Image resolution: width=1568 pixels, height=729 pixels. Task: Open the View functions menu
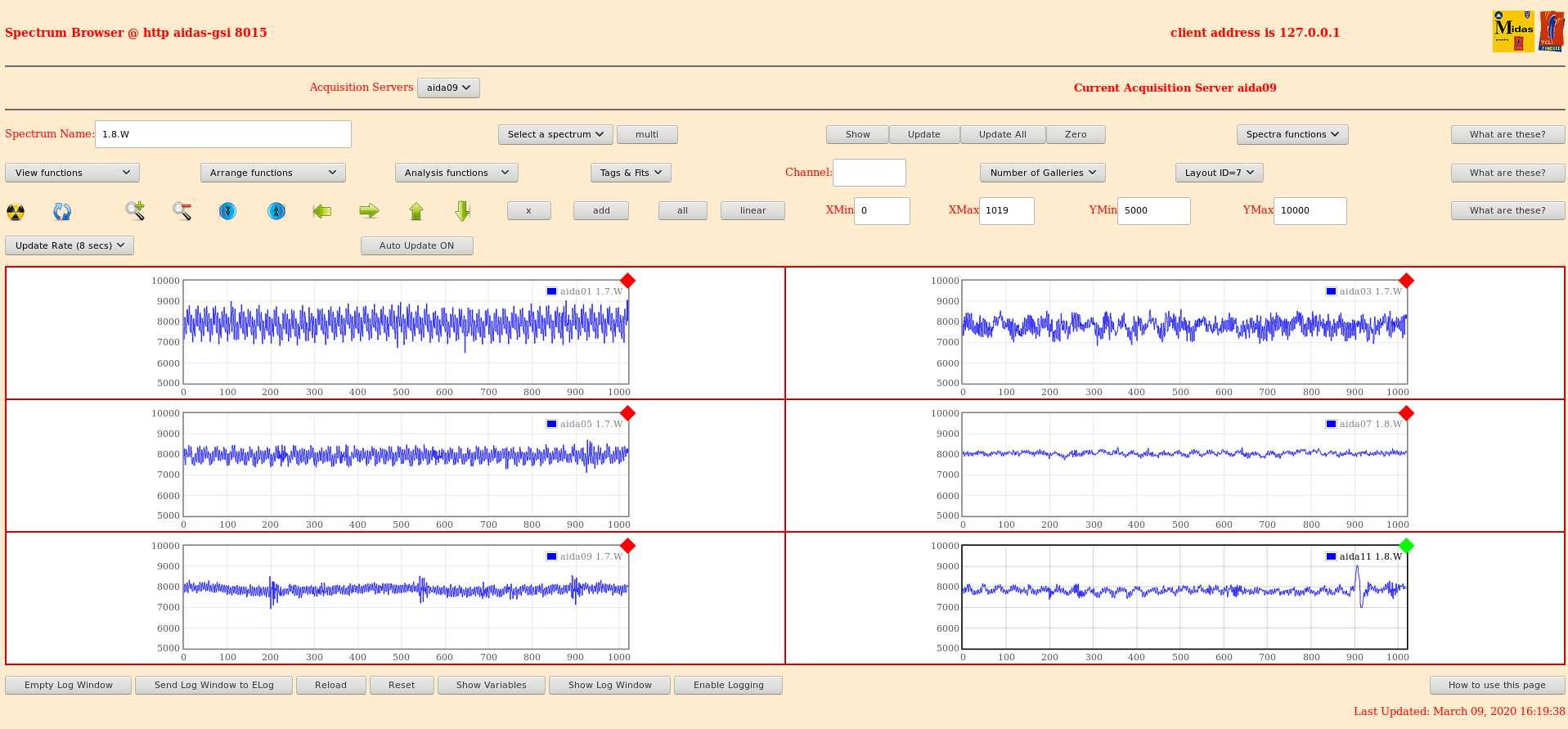pos(72,173)
